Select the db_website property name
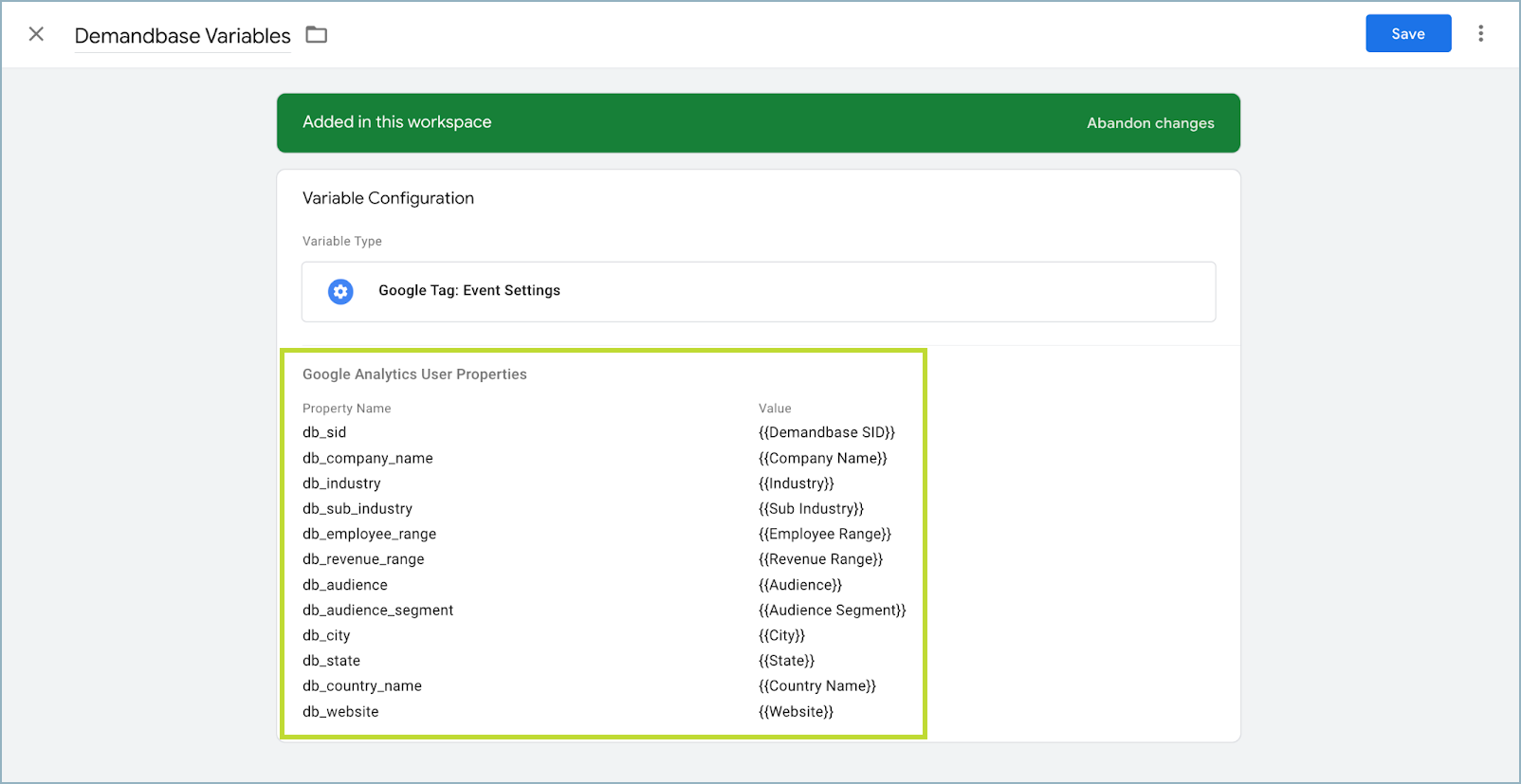 (x=340, y=712)
